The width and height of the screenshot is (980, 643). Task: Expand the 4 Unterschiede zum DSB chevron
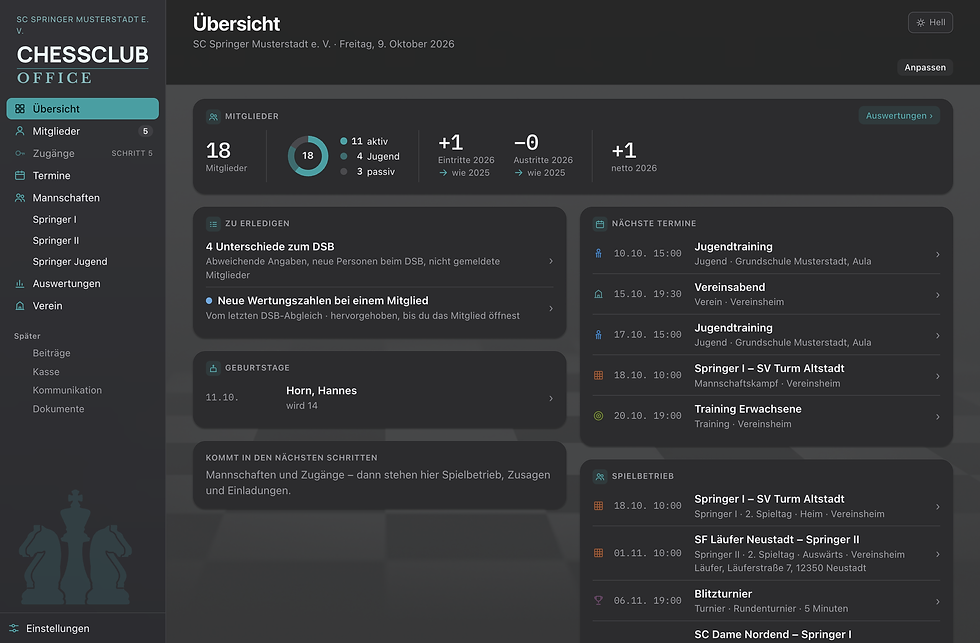551,261
